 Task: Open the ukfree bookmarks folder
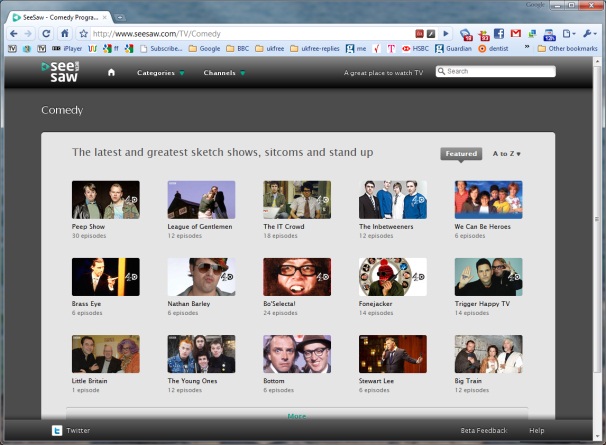(x=270, y=49)
